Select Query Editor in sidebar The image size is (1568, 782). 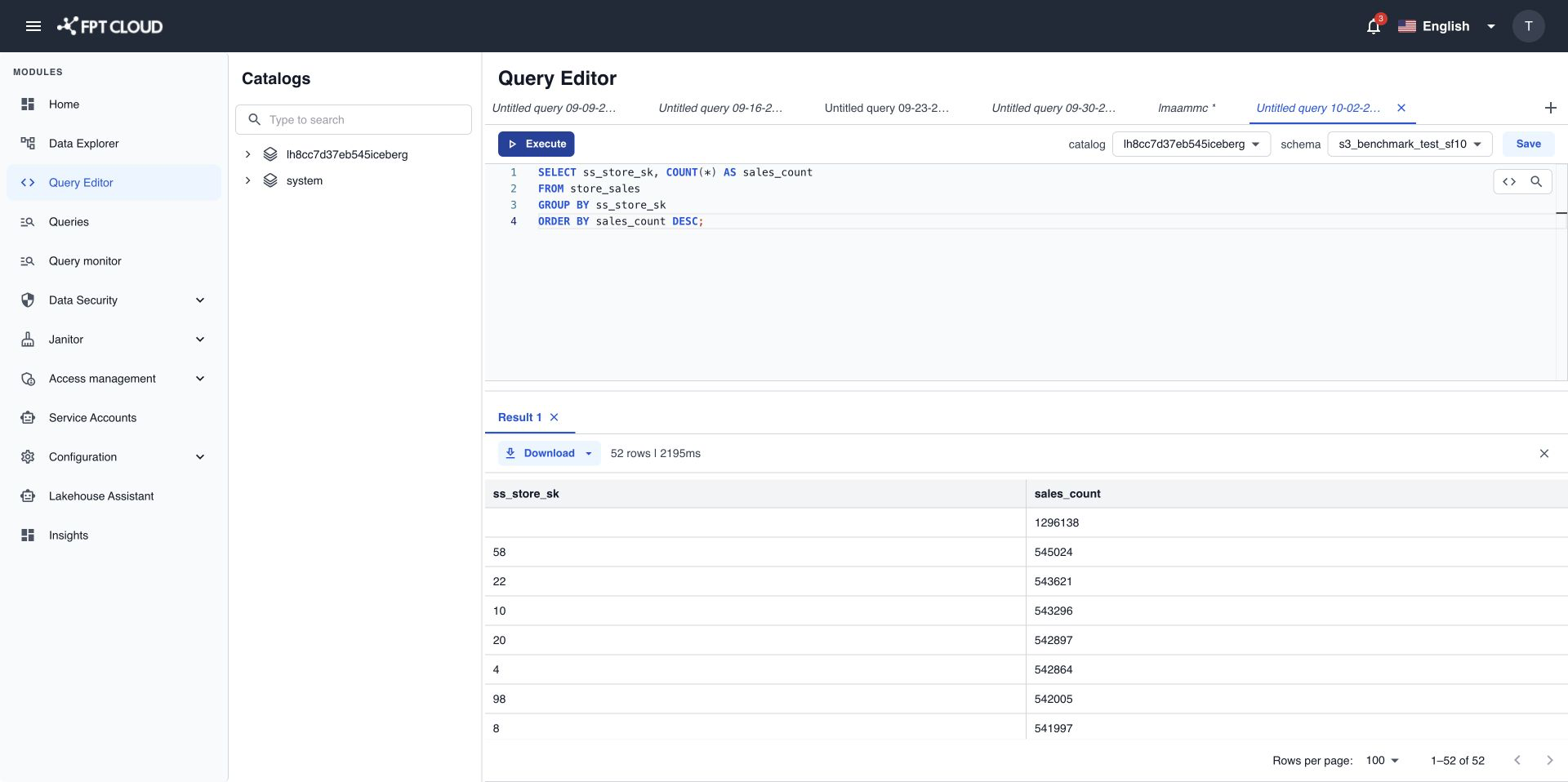pos(114,183)
